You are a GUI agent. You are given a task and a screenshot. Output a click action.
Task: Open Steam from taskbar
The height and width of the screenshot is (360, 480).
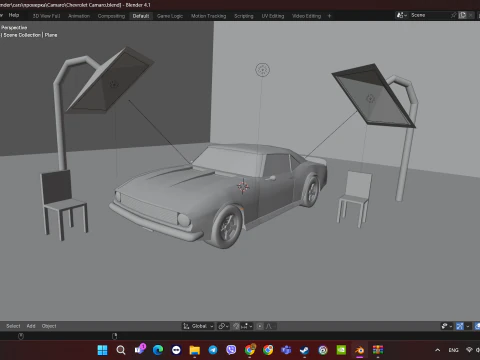[x=304, y=350]
